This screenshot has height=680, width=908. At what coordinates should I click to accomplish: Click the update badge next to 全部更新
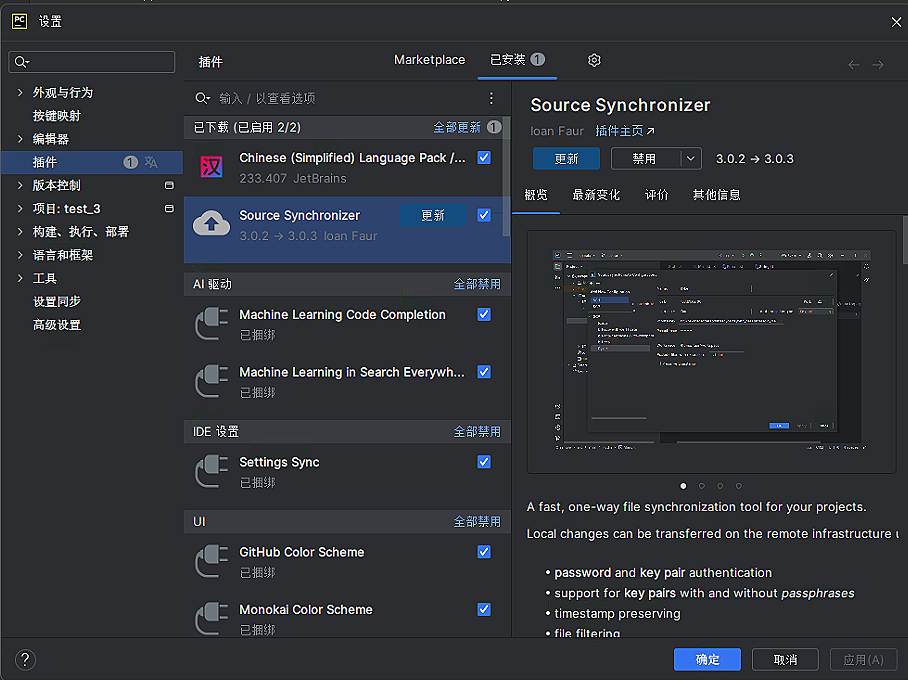click(494, 127)
